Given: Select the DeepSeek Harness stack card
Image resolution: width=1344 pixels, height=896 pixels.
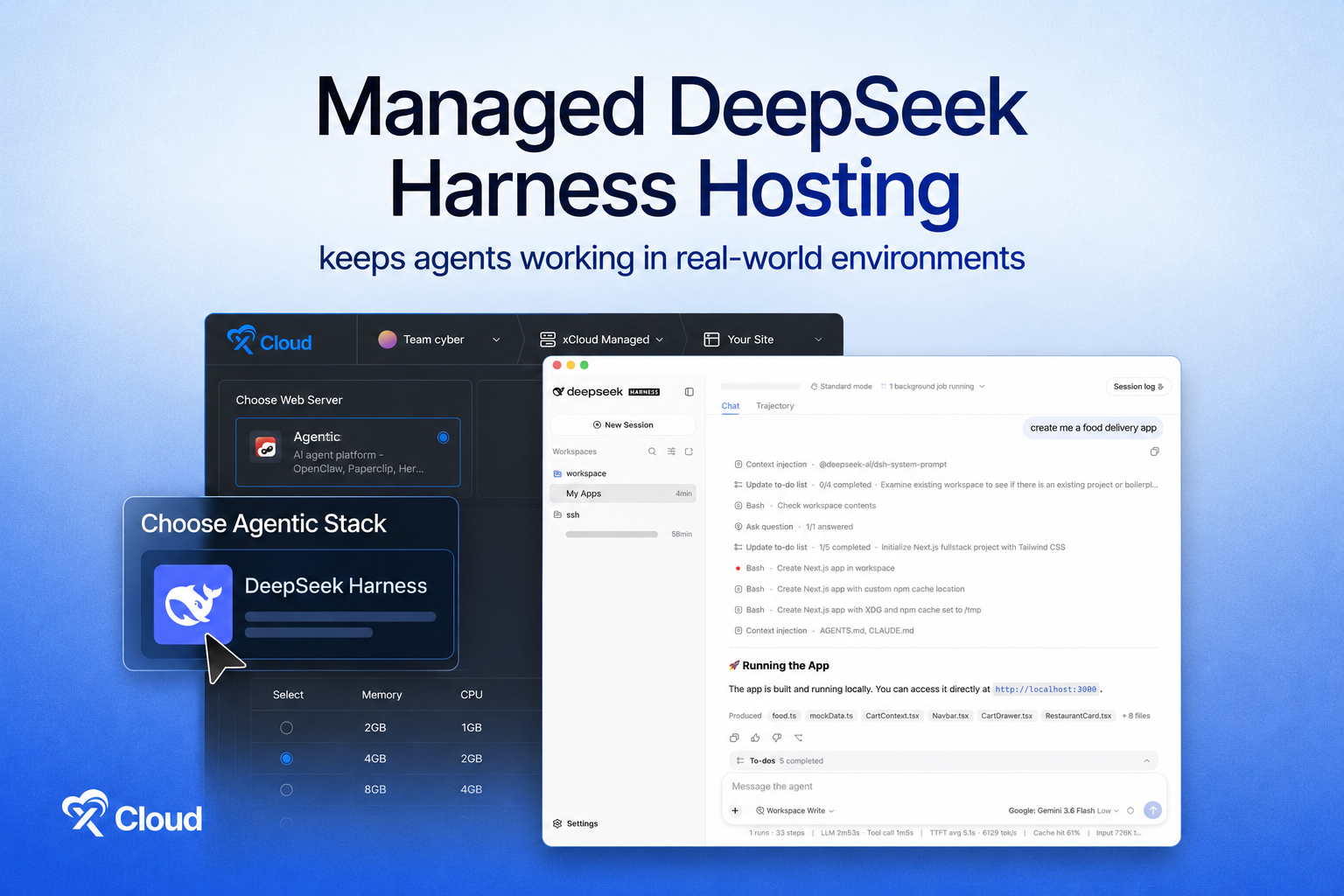Looking at the screenshot, I should (297, 605).
